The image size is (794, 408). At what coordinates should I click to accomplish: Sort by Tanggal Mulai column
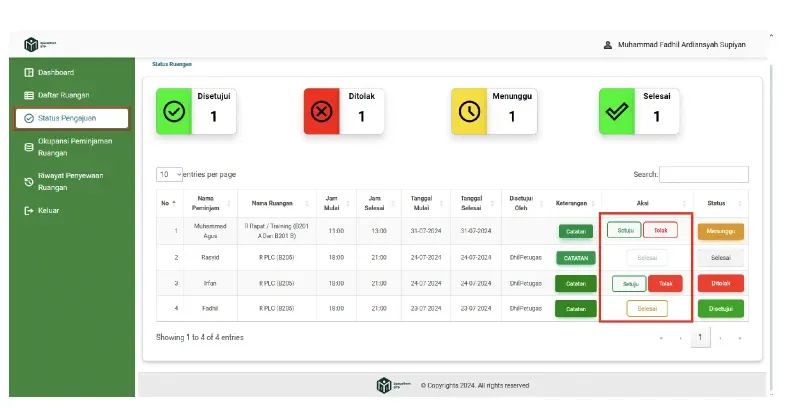tap(426, 203)
